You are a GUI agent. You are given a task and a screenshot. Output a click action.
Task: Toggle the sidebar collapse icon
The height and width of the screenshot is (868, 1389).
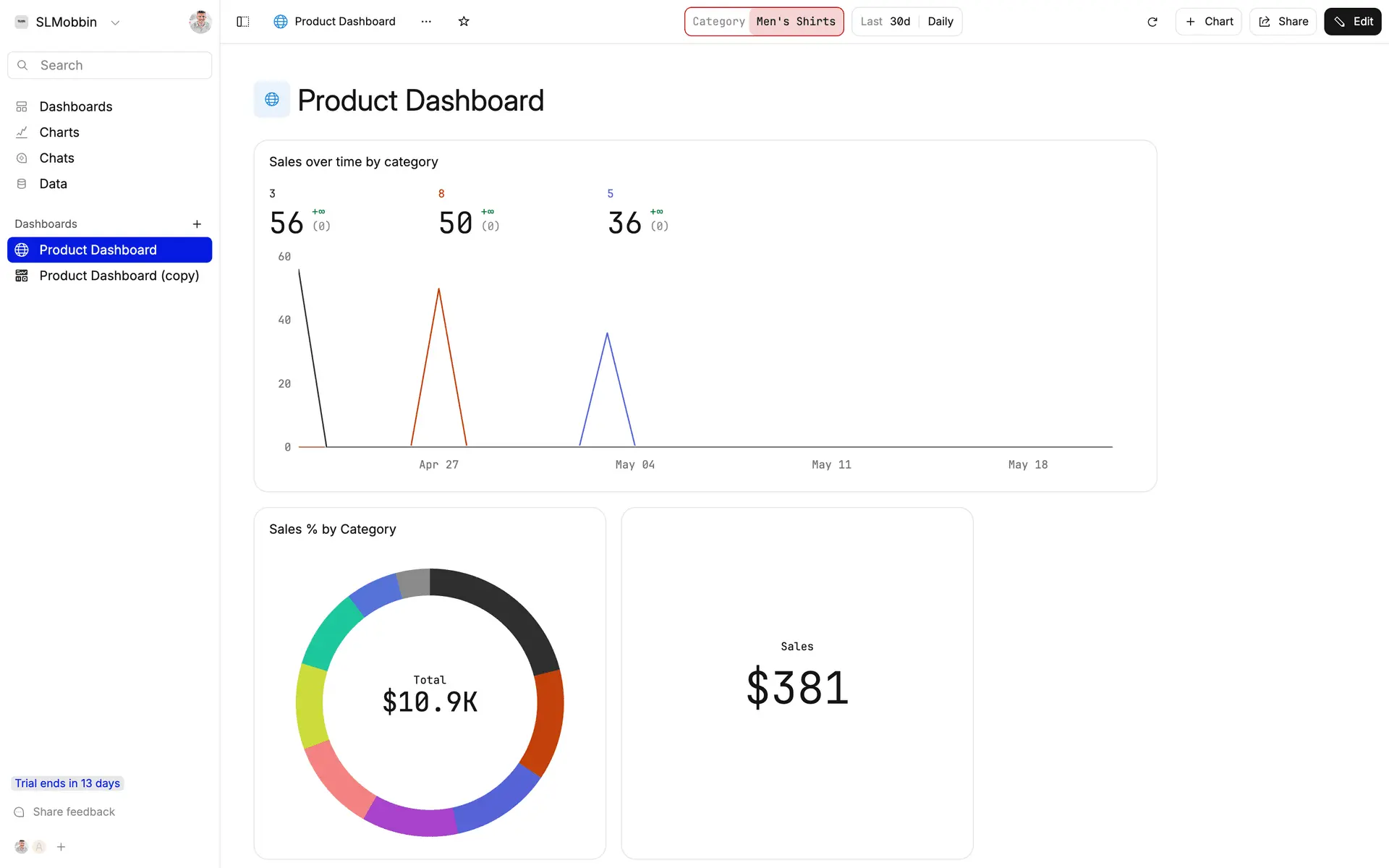243,22
